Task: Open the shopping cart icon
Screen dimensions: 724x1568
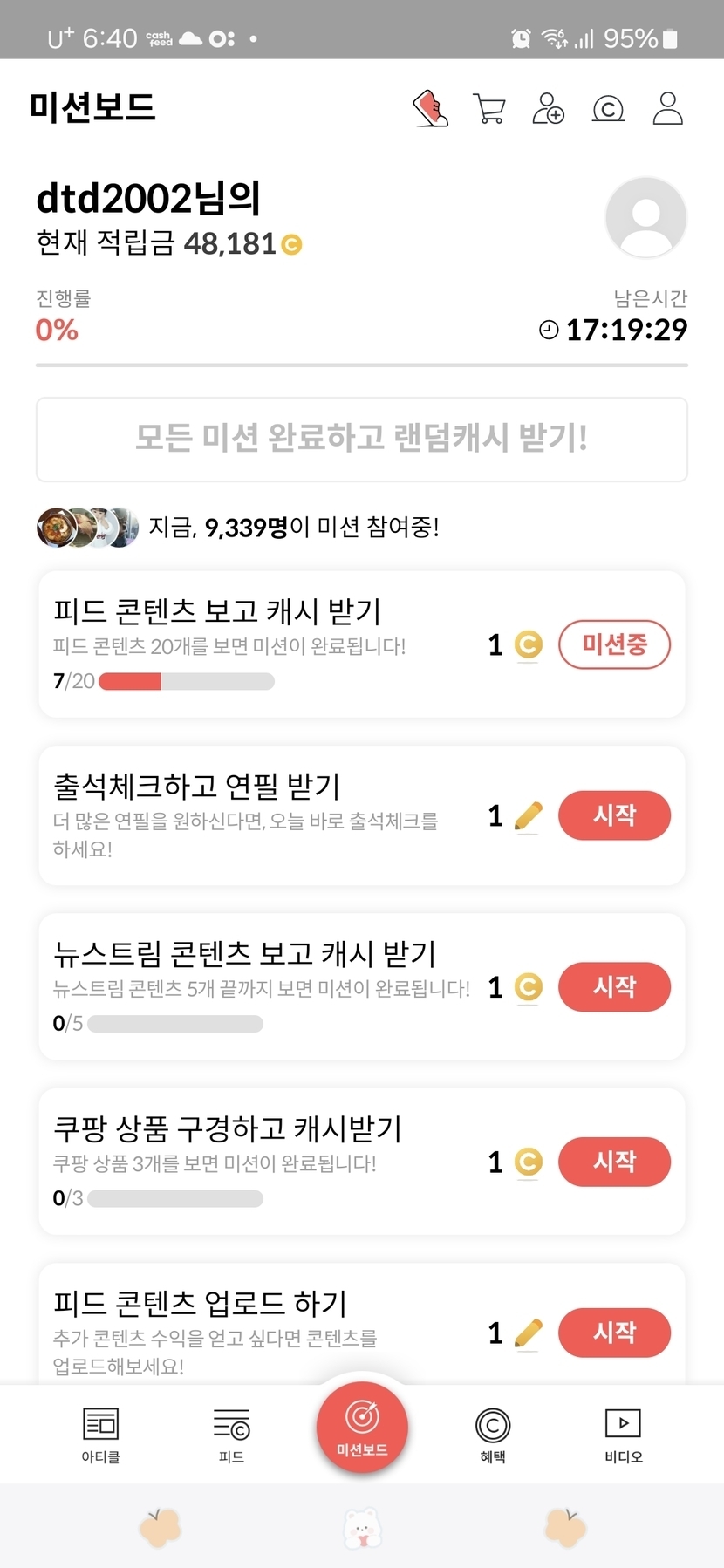Action: coord(489,109)
